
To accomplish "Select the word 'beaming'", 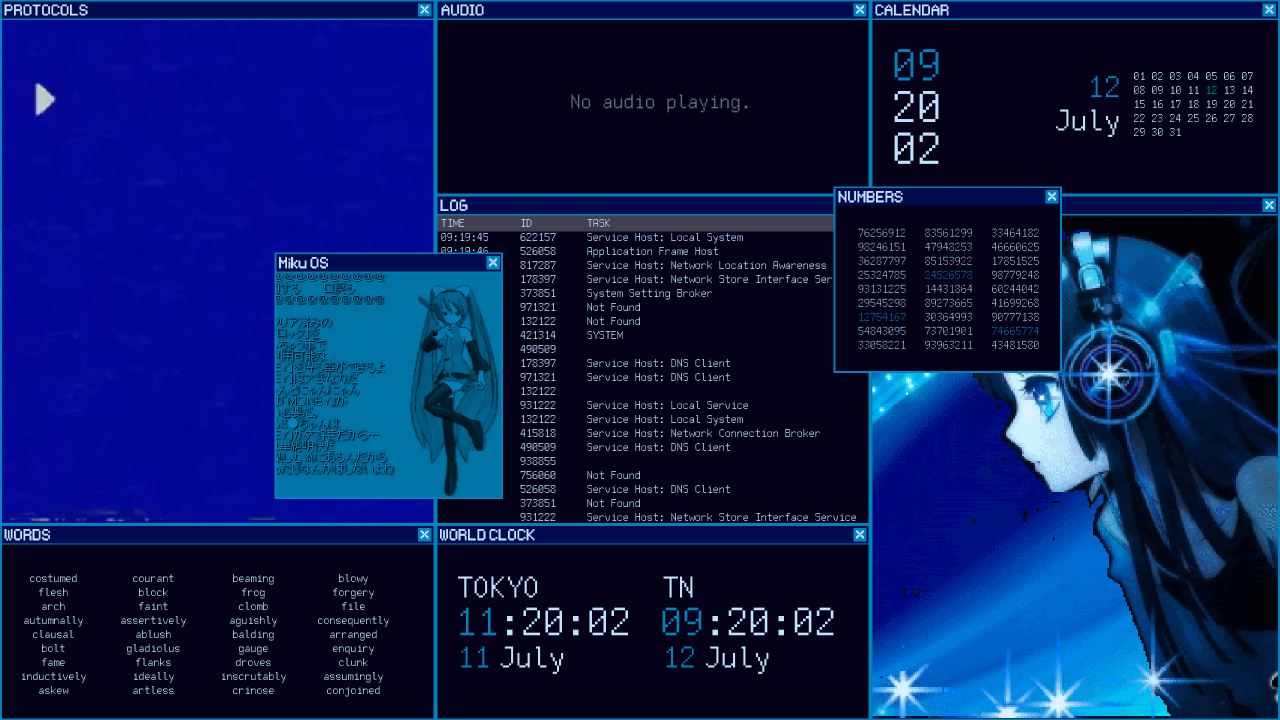I will point(253,579).
